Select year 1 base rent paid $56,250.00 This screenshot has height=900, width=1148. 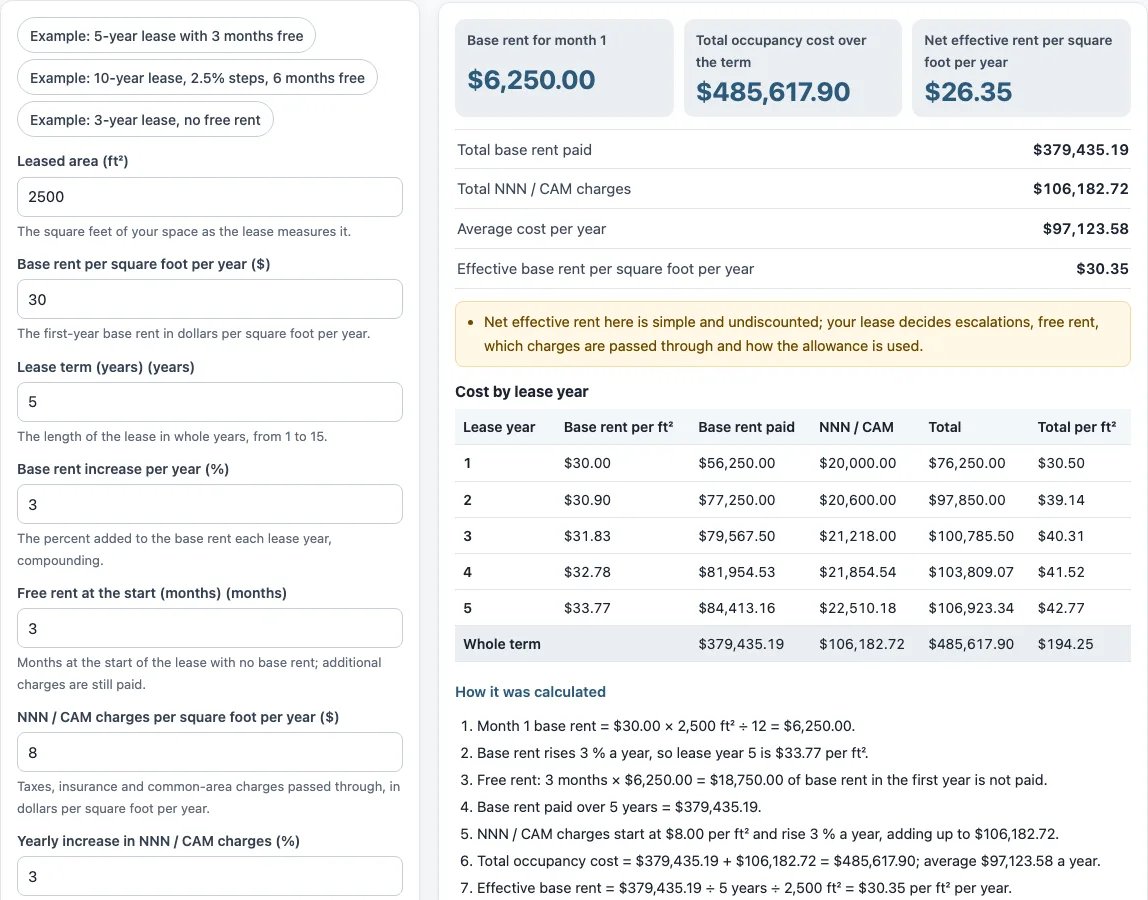[737, 463]
